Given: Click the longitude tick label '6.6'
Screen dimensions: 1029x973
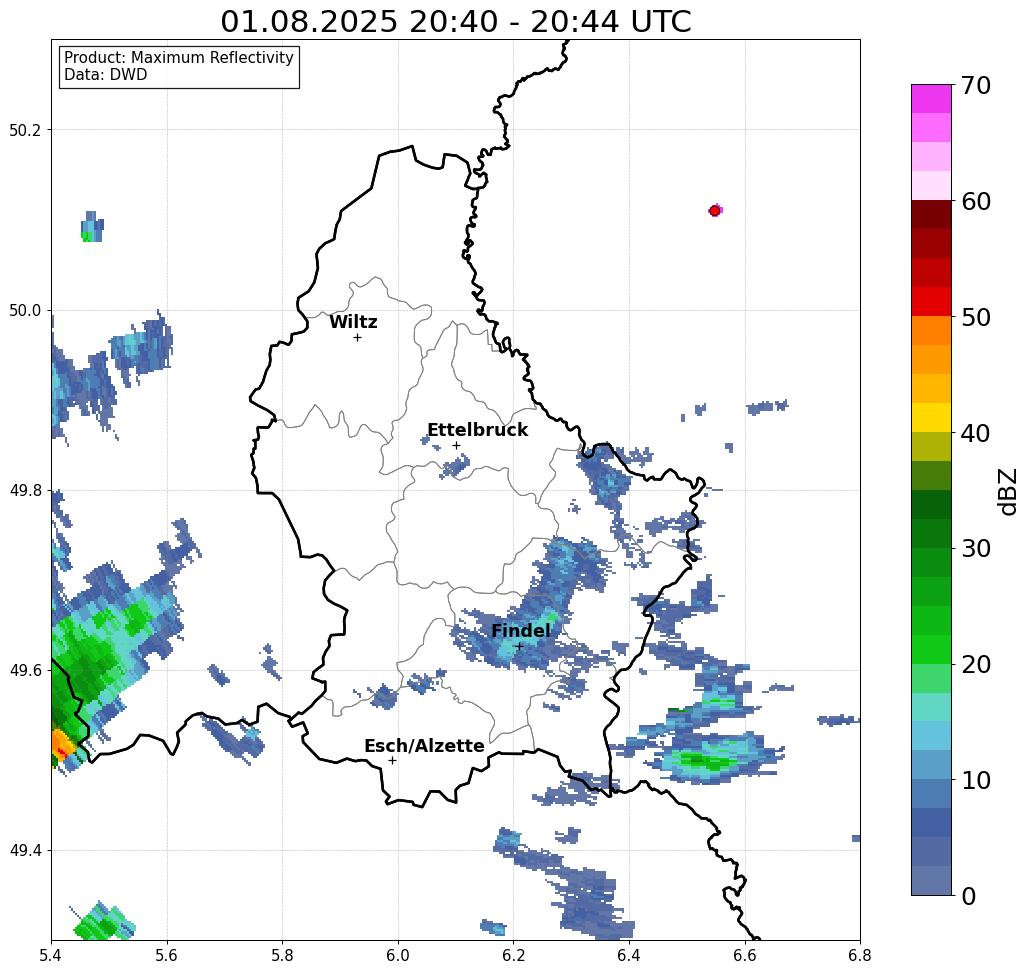Looking at the screenshot, I should click(744, 955).
